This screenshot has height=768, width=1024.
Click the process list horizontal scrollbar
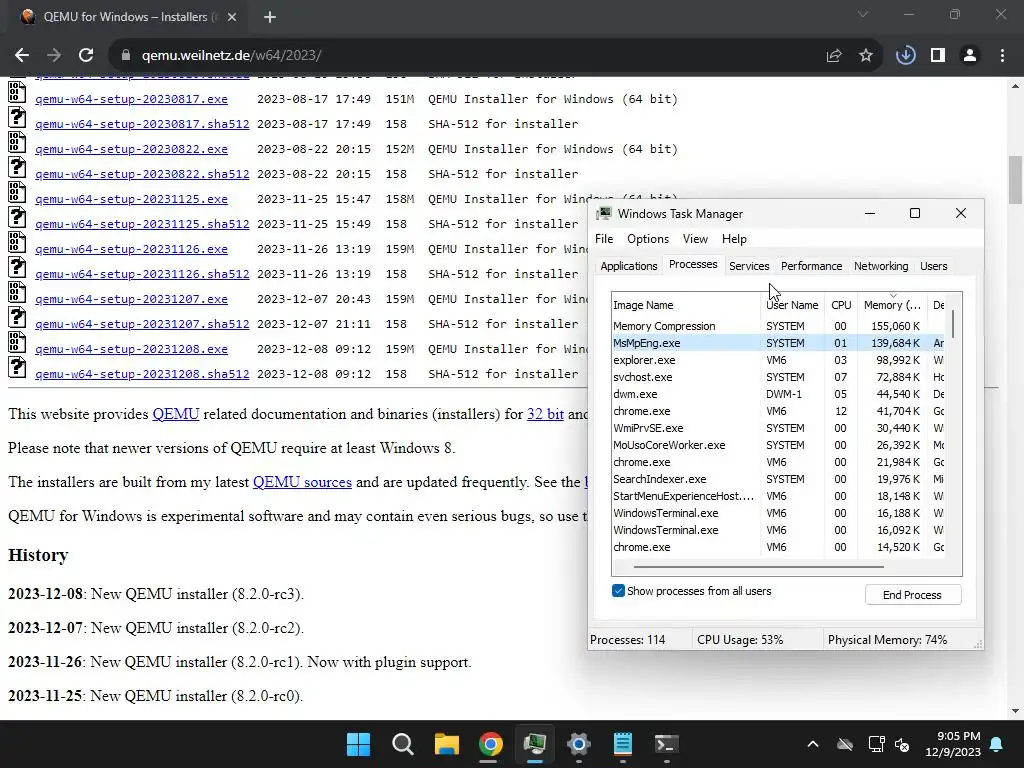[758, 567]
